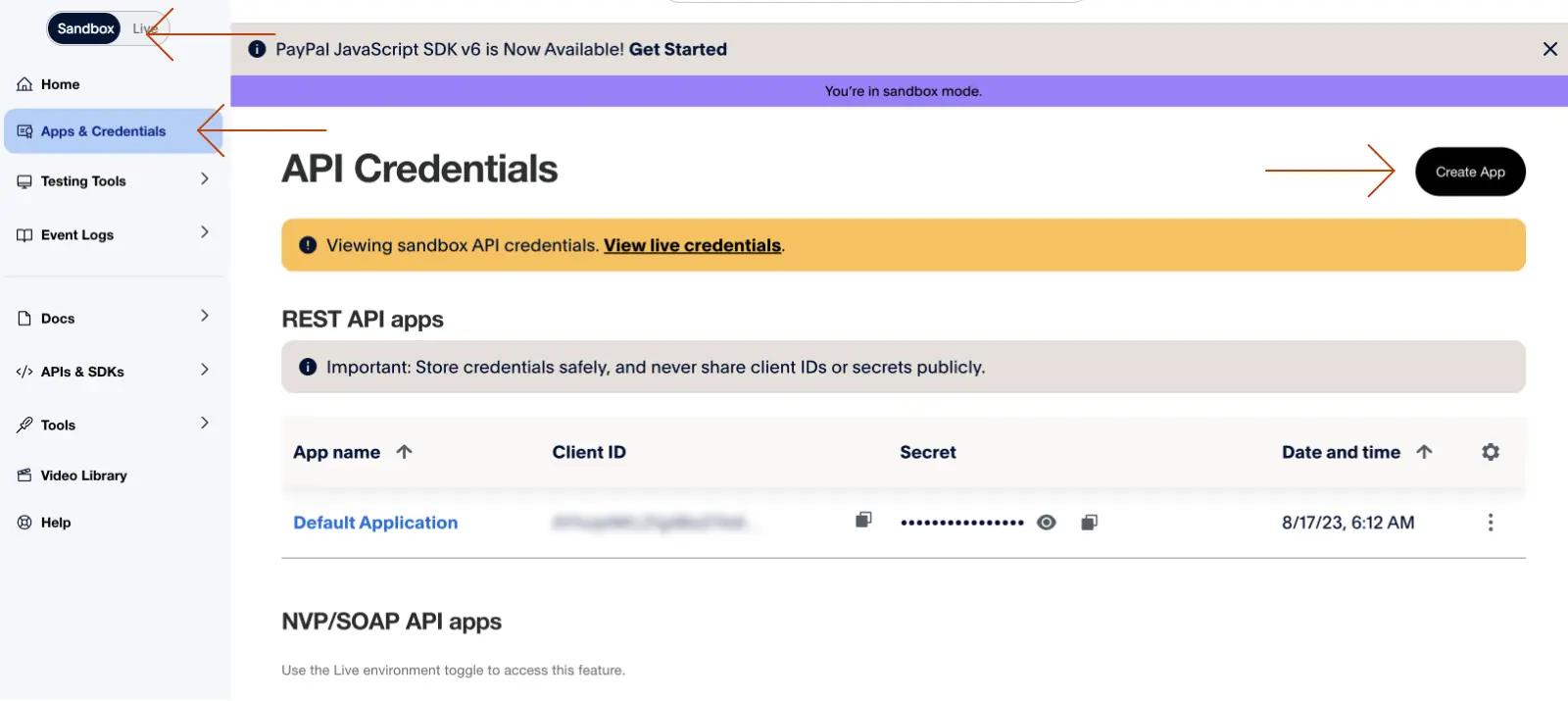Open the Default Application link
Screen dimensions: 1568x701
pos(375,523)
